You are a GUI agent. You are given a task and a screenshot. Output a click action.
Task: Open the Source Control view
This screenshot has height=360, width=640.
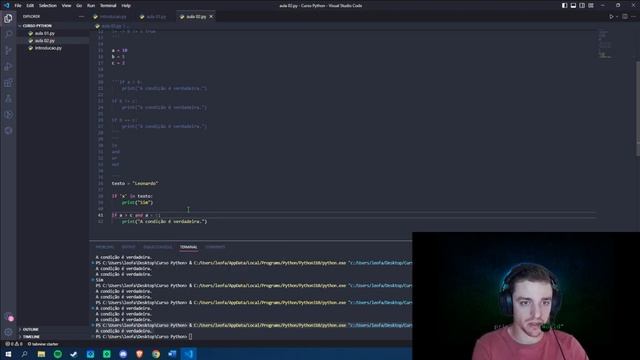point(8,51)
